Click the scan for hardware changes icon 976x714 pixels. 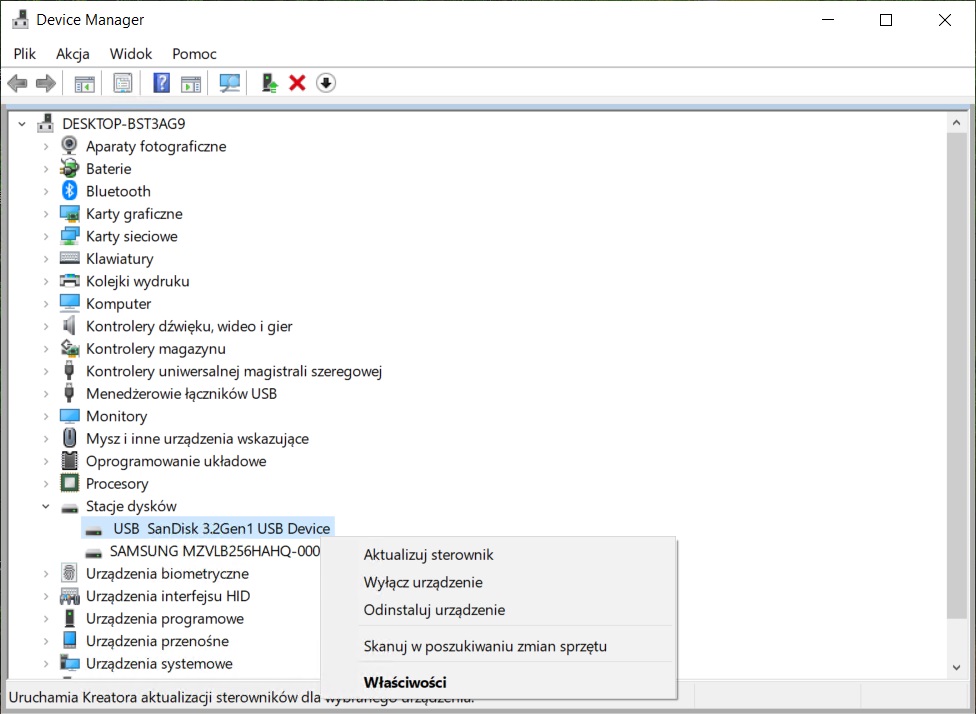(x=230, y=83)
